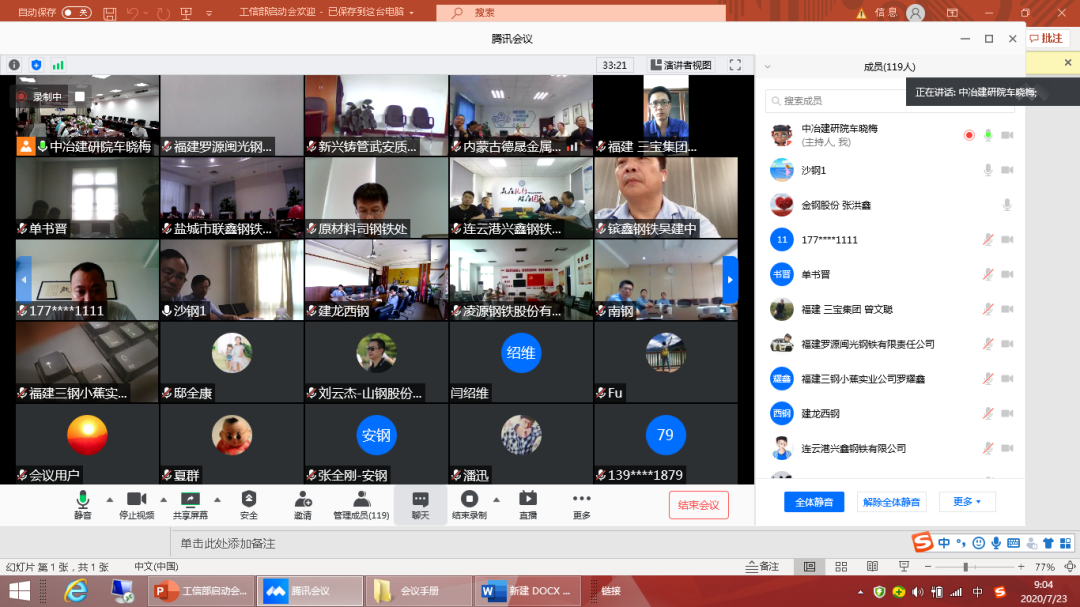Toggle 金钢股份 张洪鑫 microphone
1080x607 pixels.
[1006, 205]
